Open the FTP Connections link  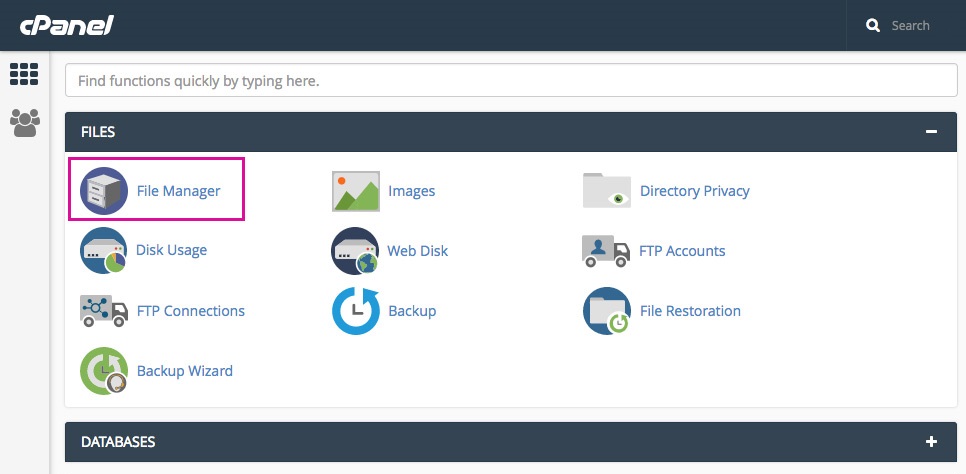(x=191, y=311)
